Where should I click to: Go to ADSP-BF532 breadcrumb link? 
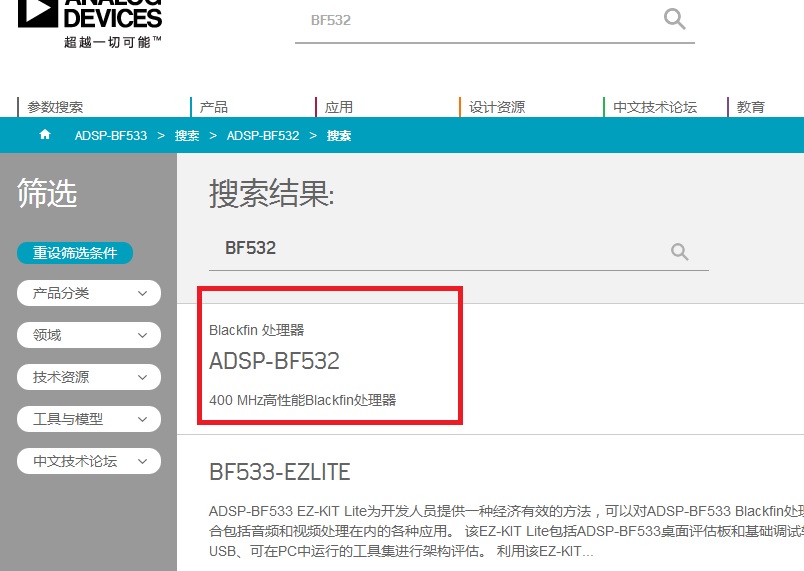click(x=263, y=136)
